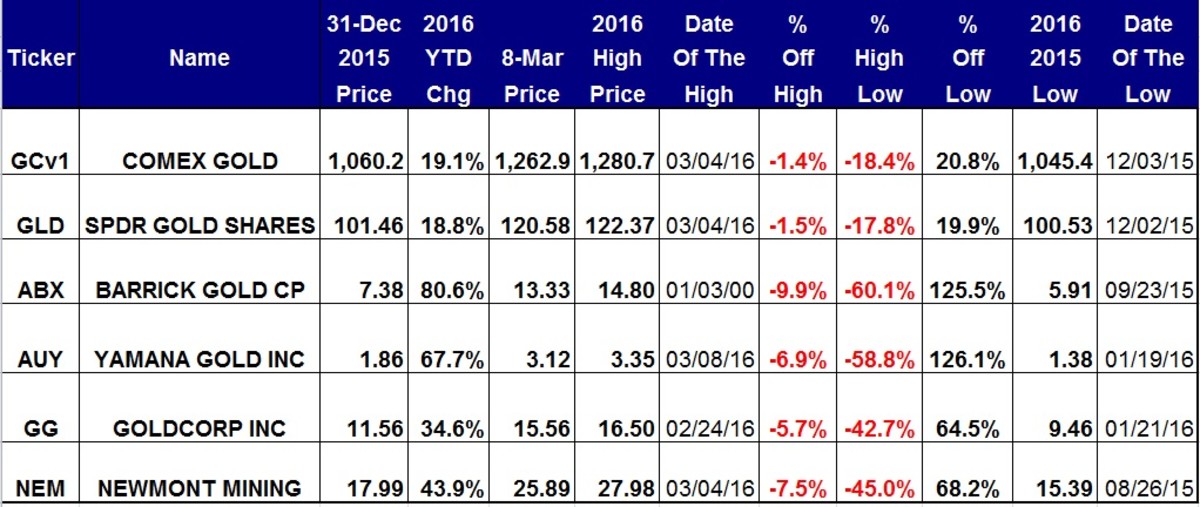Select the COMEX GOLD name cell

point(199,162)
